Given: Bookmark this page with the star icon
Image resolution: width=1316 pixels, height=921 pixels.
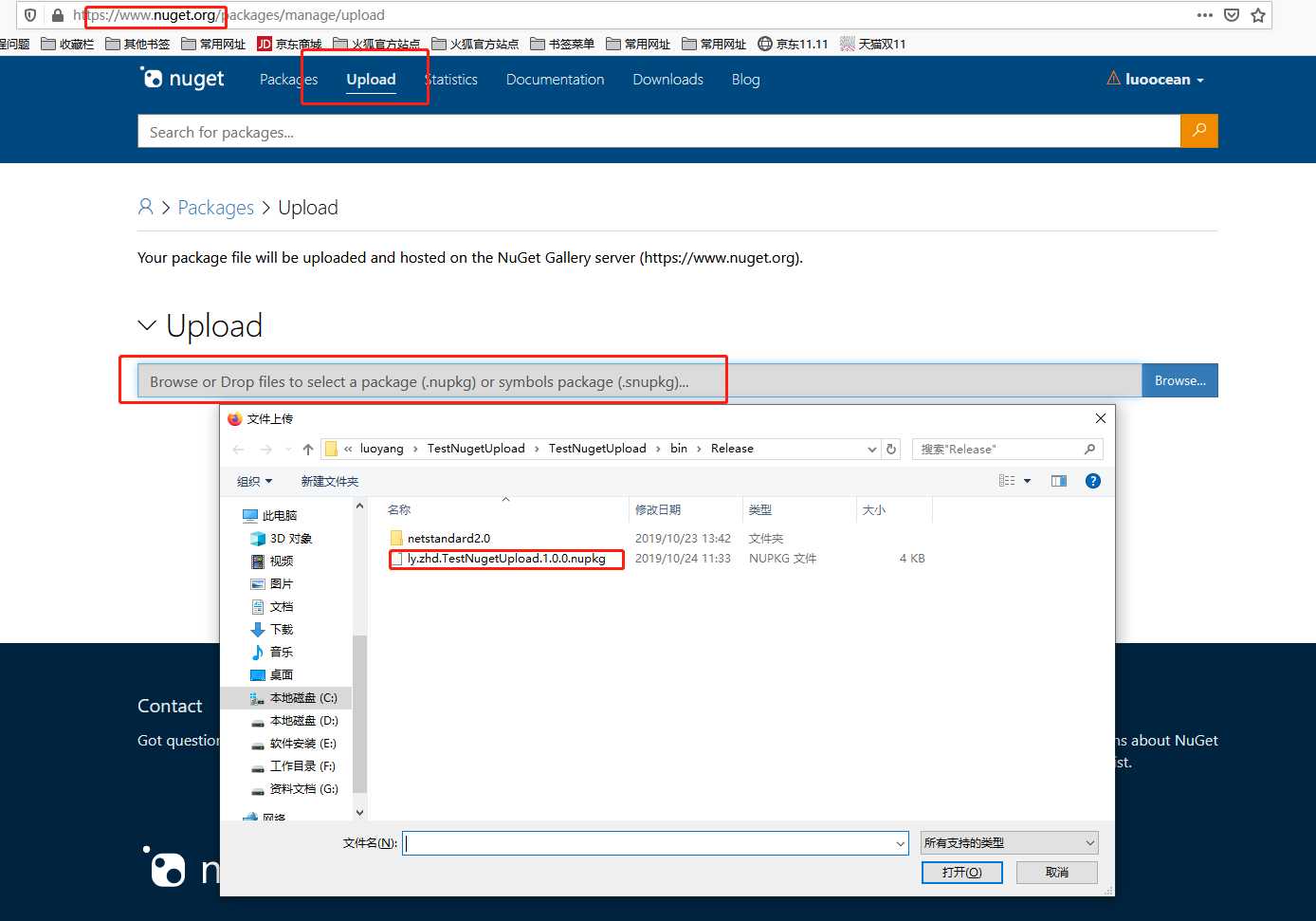Looking at the screenshot, I should pyautogui.click(x=1258, y=15).
